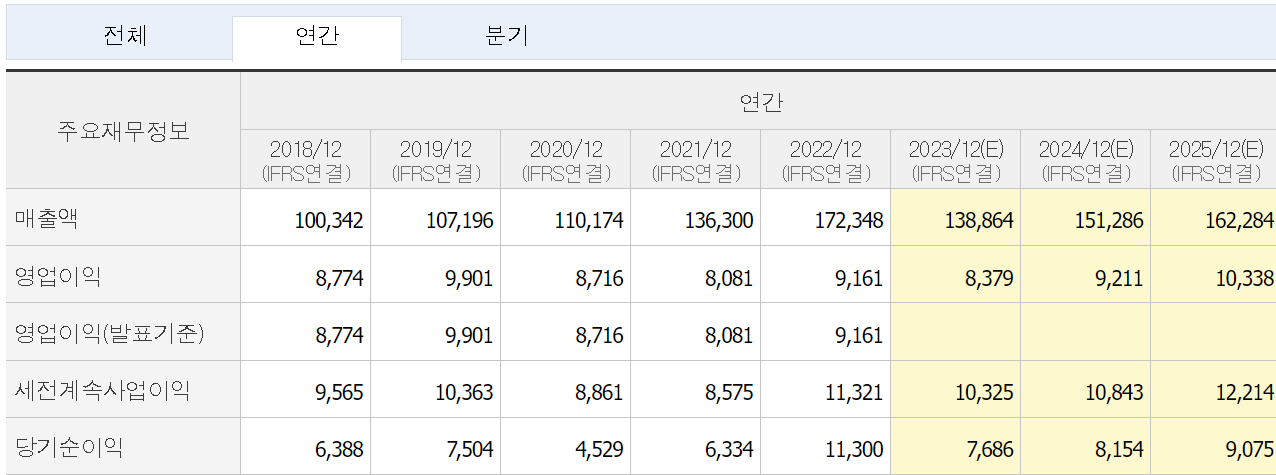Click 9,161 in the 영업이익(발표기준) row
This screenshot has width=1276, height=475.
(859, 334)
